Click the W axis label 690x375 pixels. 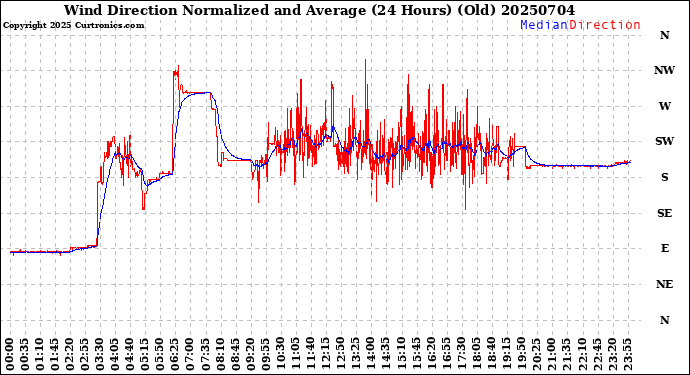click(x=664, y=106)
